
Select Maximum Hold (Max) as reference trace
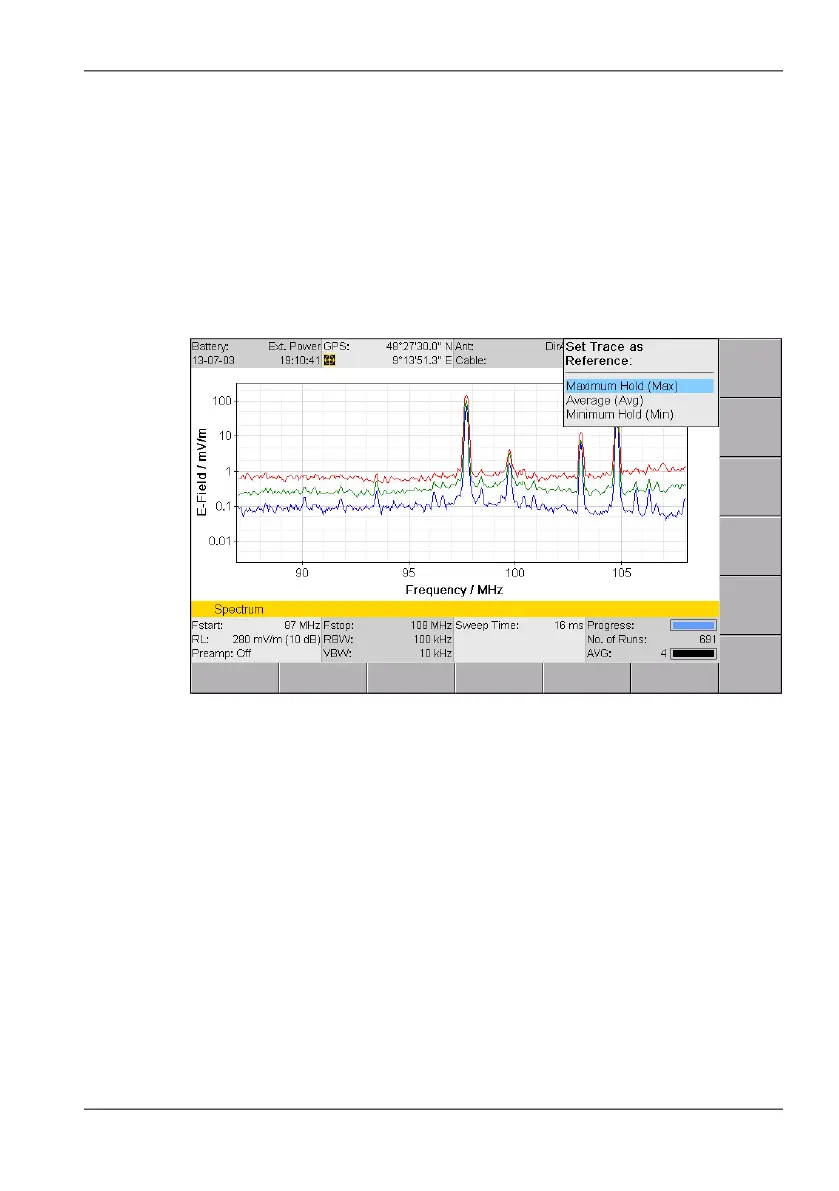[x=639, y=386]
